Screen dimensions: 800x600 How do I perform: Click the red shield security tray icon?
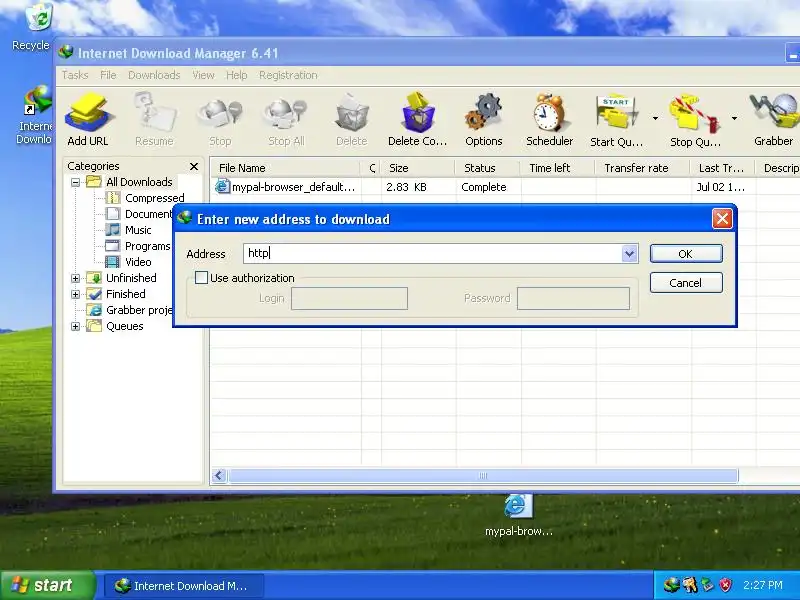[x=725, y=585]
